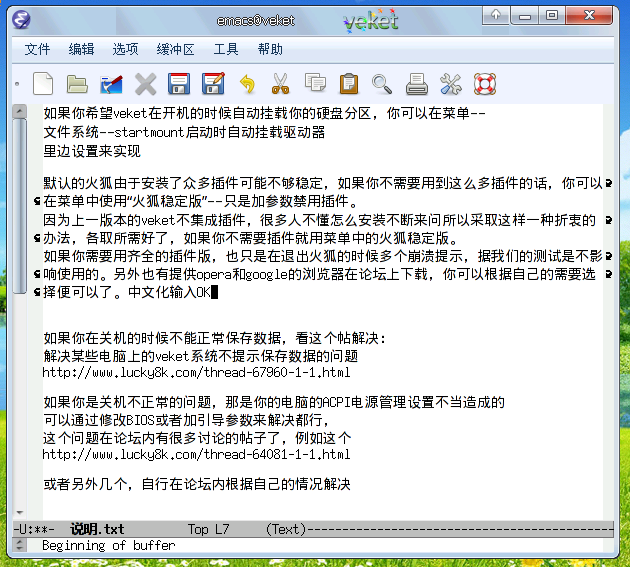This screenshot has height=567, width=630.
Task: Close the emacs window
Action: [589, 15]
